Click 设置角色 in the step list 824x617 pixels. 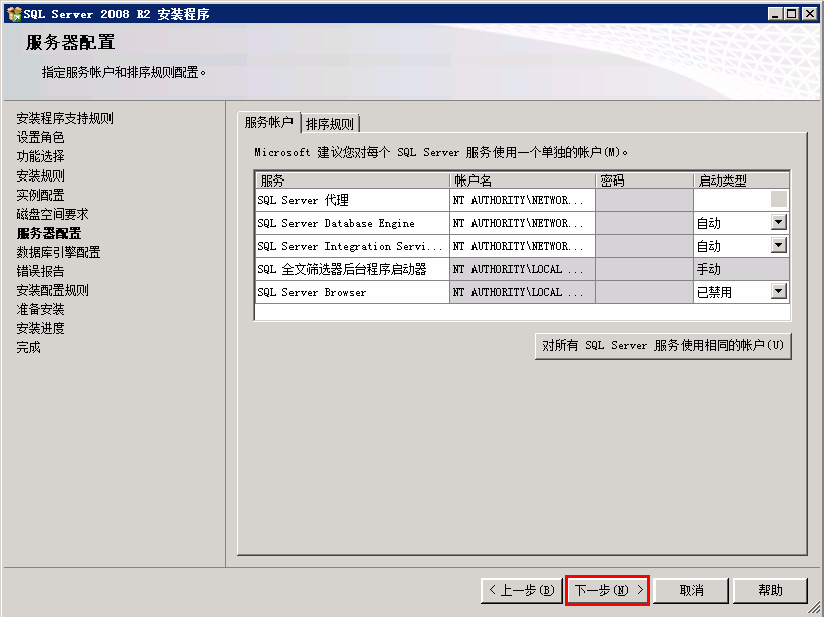(40, 137)
